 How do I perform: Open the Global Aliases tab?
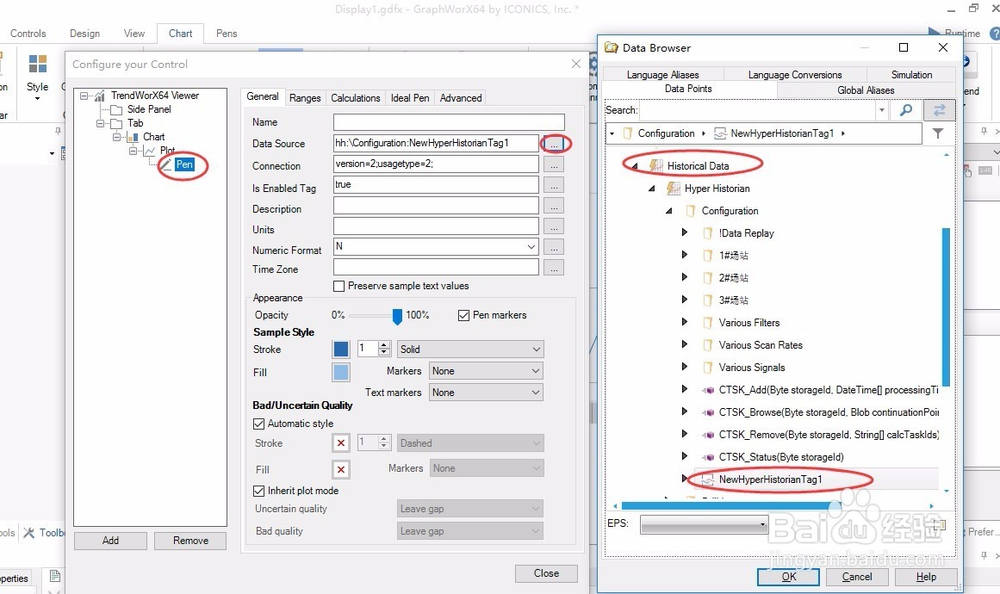point(865,91)
